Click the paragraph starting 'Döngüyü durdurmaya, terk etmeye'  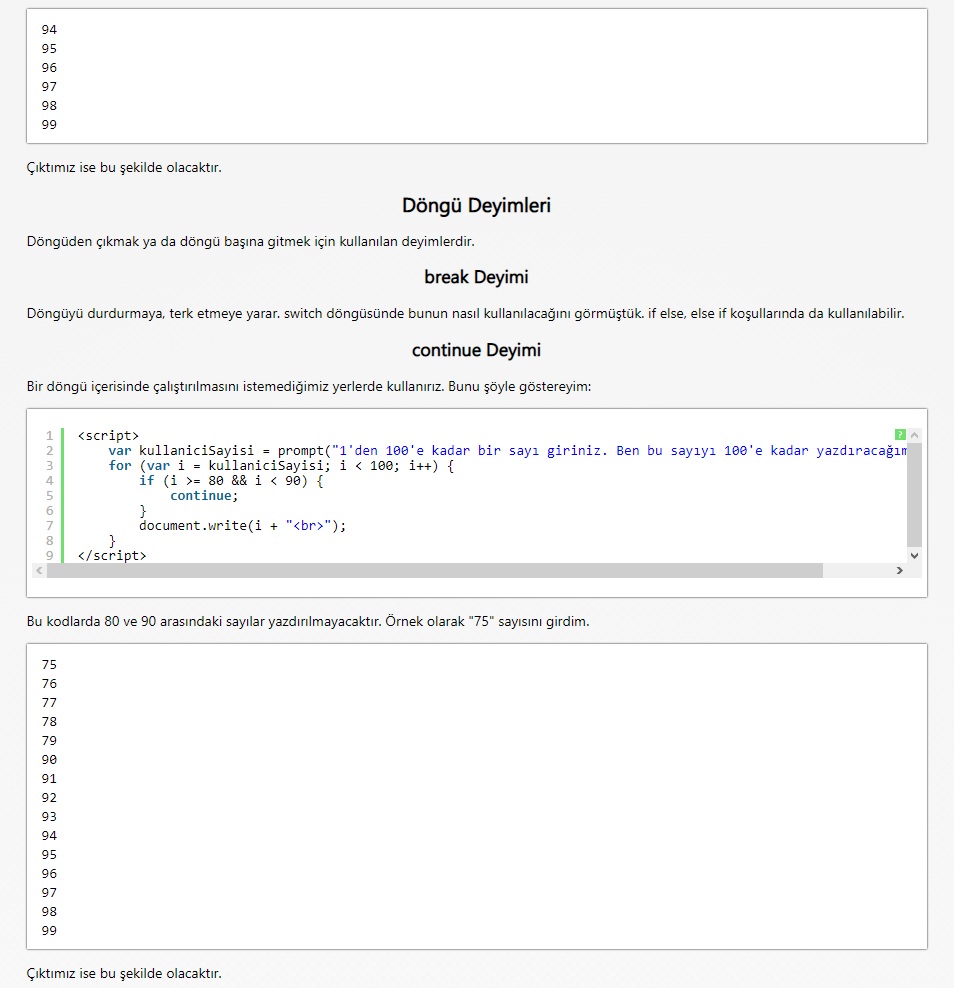click(465, 313)
